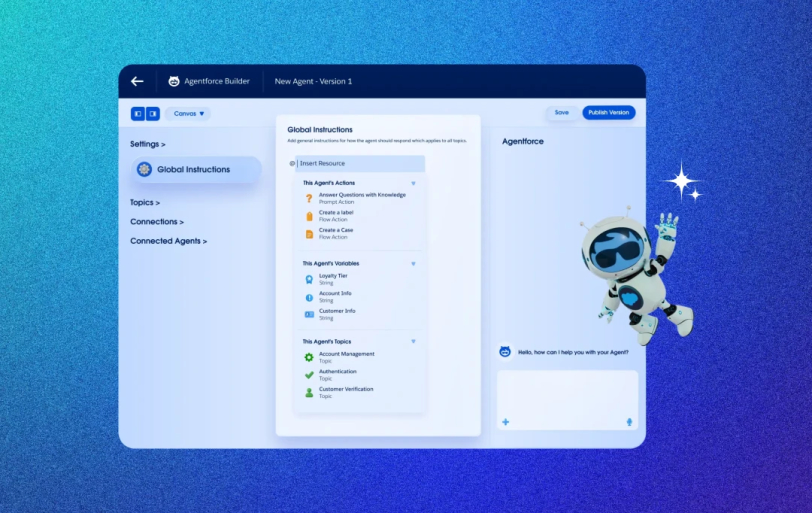
Task: Click the Customer Info card icon
Action: 309,315
